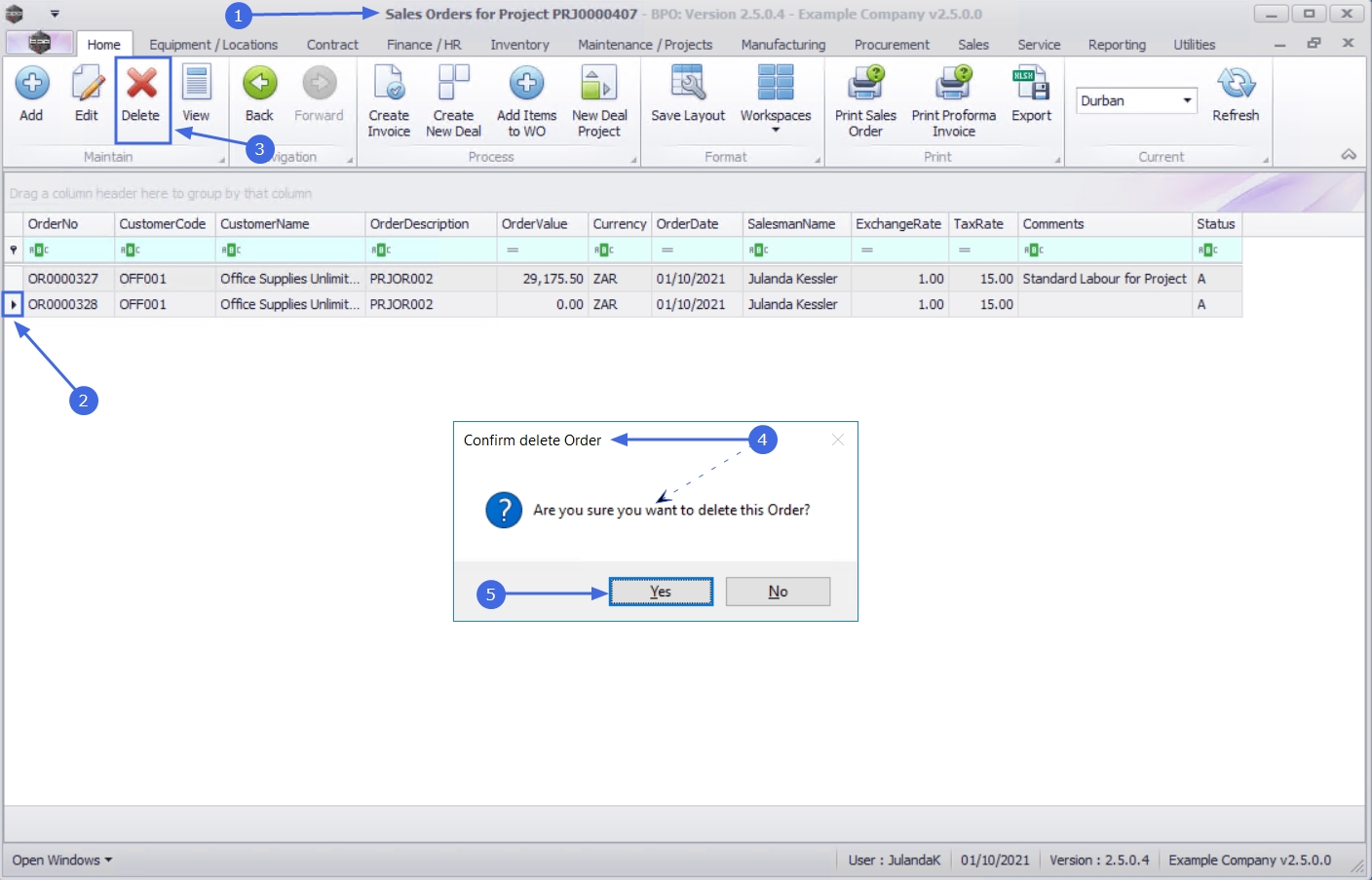
Task: Select order OR0000327 cell
Action: (x=68, y=279)
